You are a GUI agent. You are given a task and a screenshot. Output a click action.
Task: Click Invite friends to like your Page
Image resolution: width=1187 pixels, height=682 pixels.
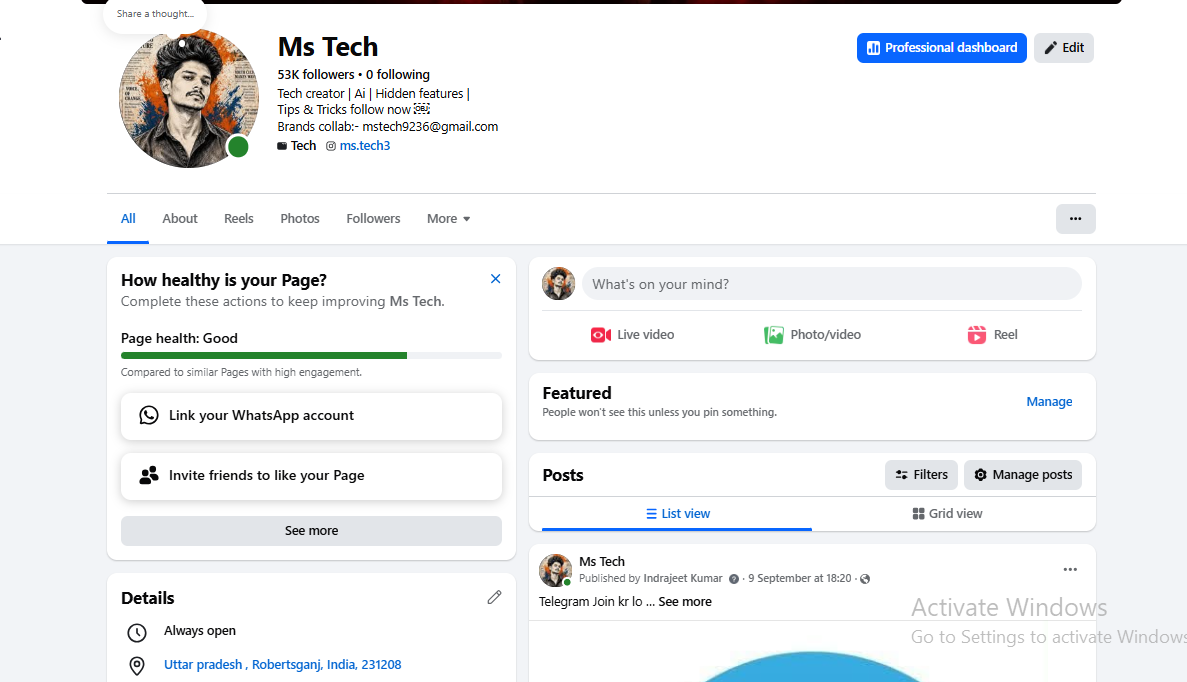pos(311,476)
